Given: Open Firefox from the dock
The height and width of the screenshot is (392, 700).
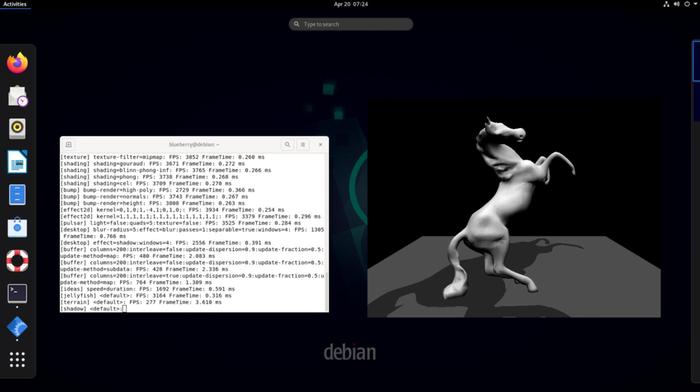Looking at the screenshot, I should pyautogui.click(x=17, y=63).
